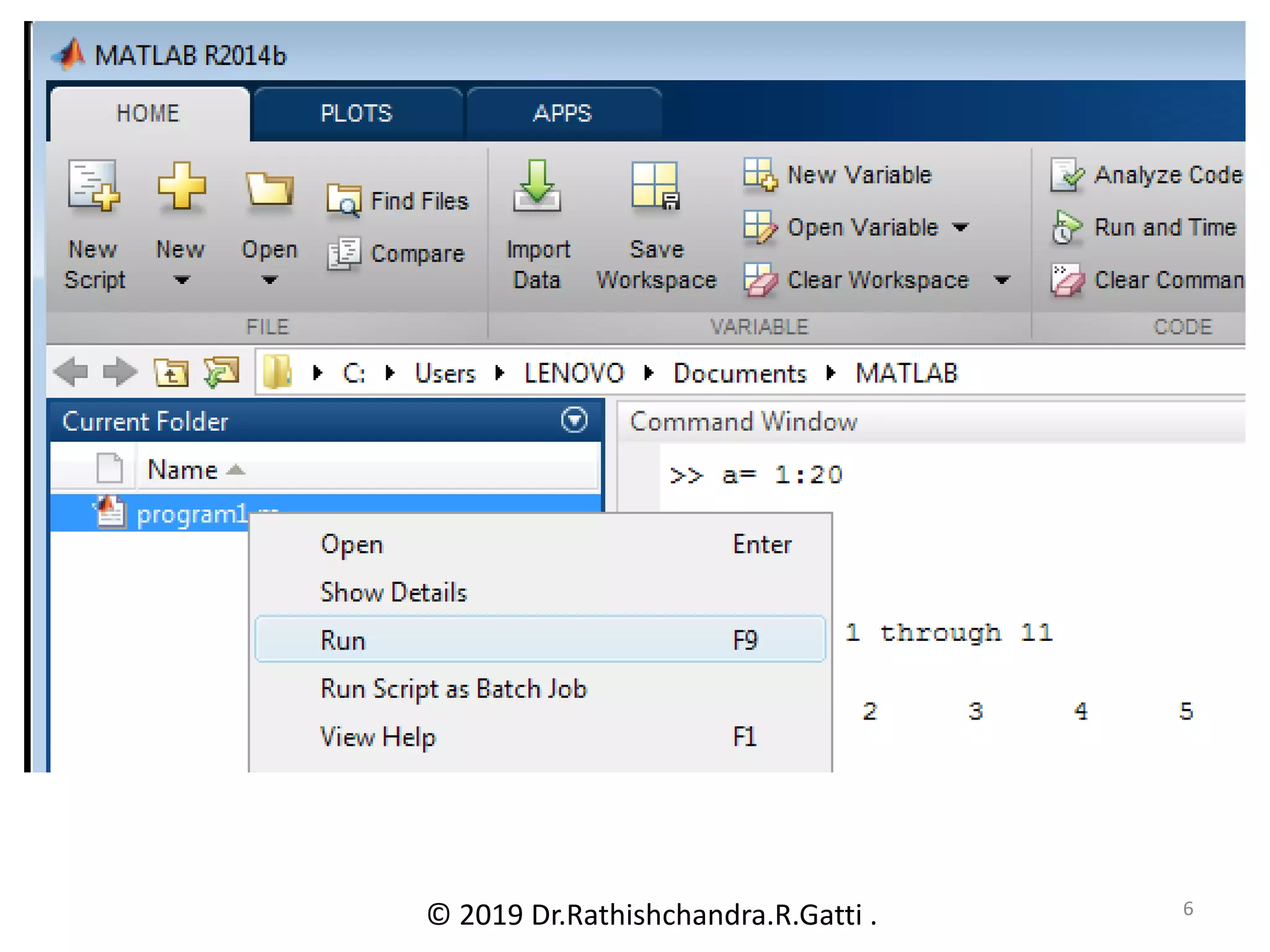The image size is (1270, 952).
Task: Expand the Open Variable dropdown arrow
Action: pyautogui.click(x=961, y=227)
